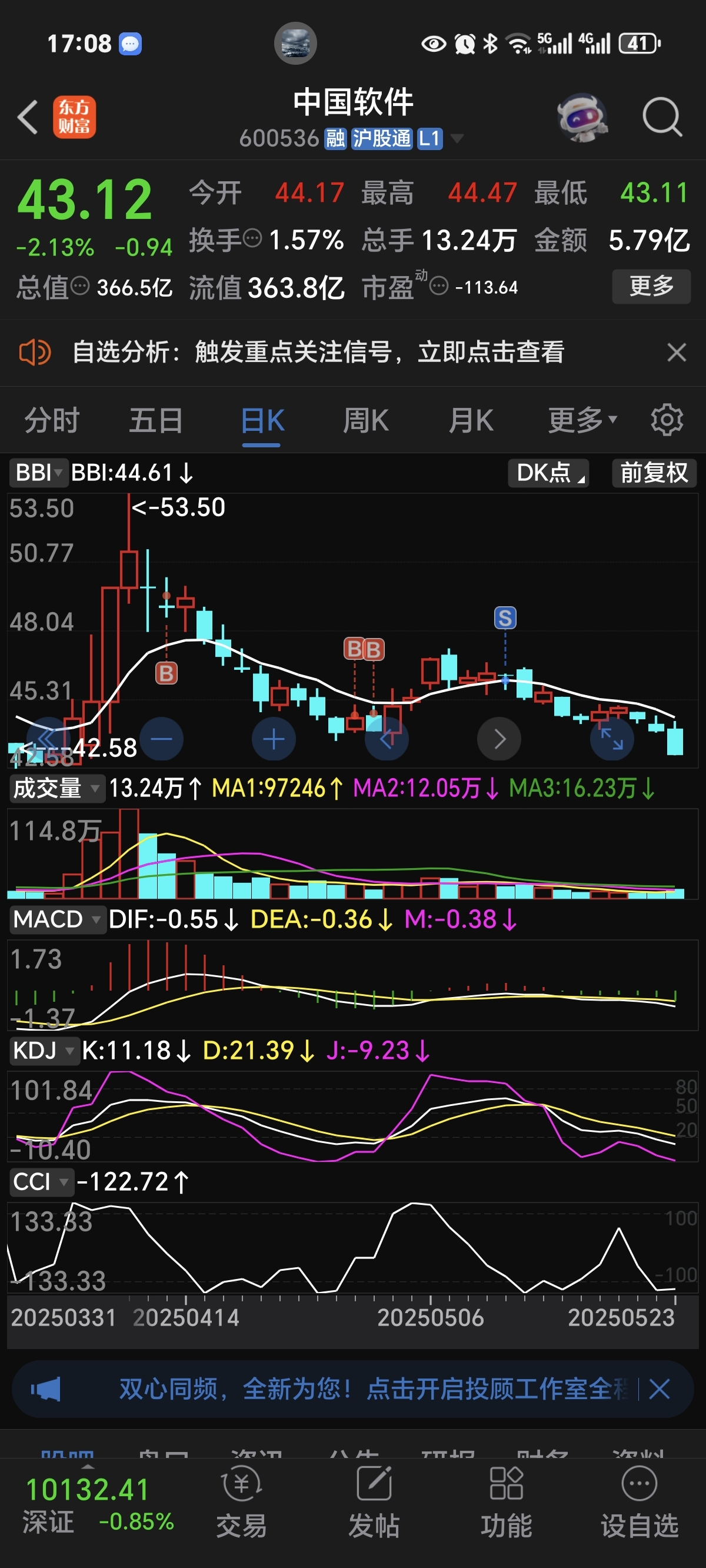Image resolution: width=706 pixels, height=1568 pixels.
Task: Switch to the 周K tab
Action: pyautogui.click(x=365, y=420)
